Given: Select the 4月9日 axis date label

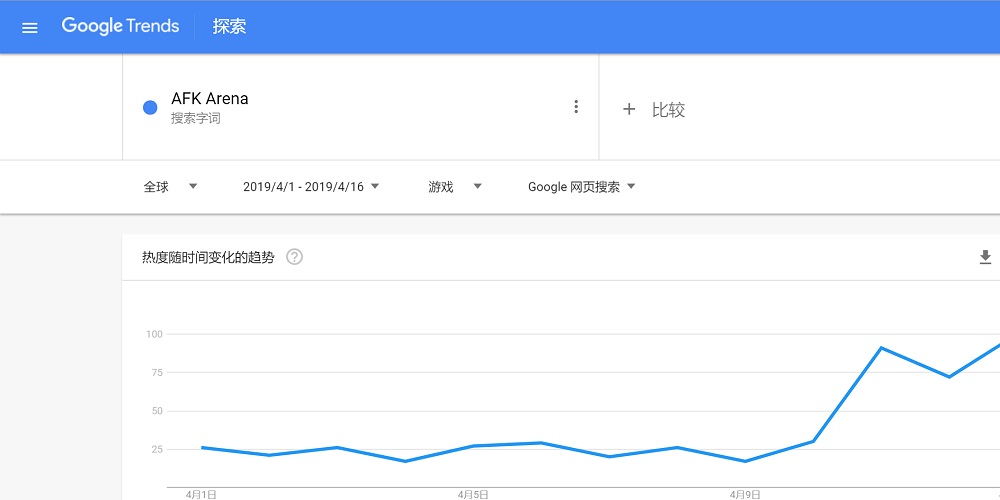Looking at the screenshot, I should [x=745, y=494].
